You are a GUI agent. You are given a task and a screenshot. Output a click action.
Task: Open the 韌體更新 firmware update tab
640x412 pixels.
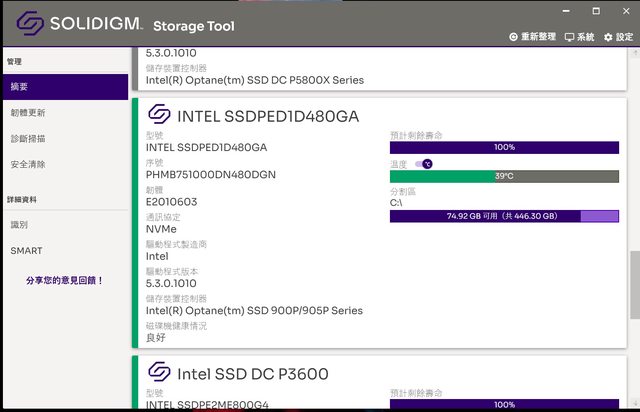coord(28,113)
